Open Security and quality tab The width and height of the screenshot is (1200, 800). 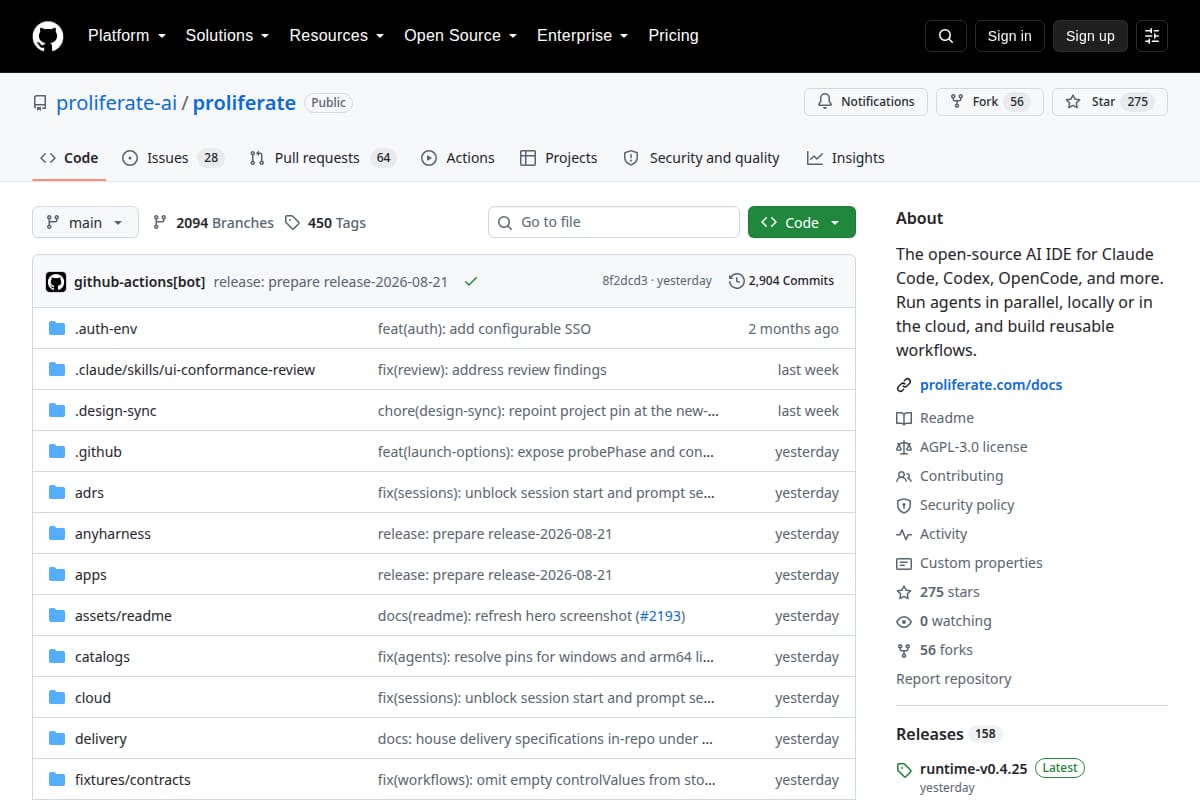click(x=701, y=158)
